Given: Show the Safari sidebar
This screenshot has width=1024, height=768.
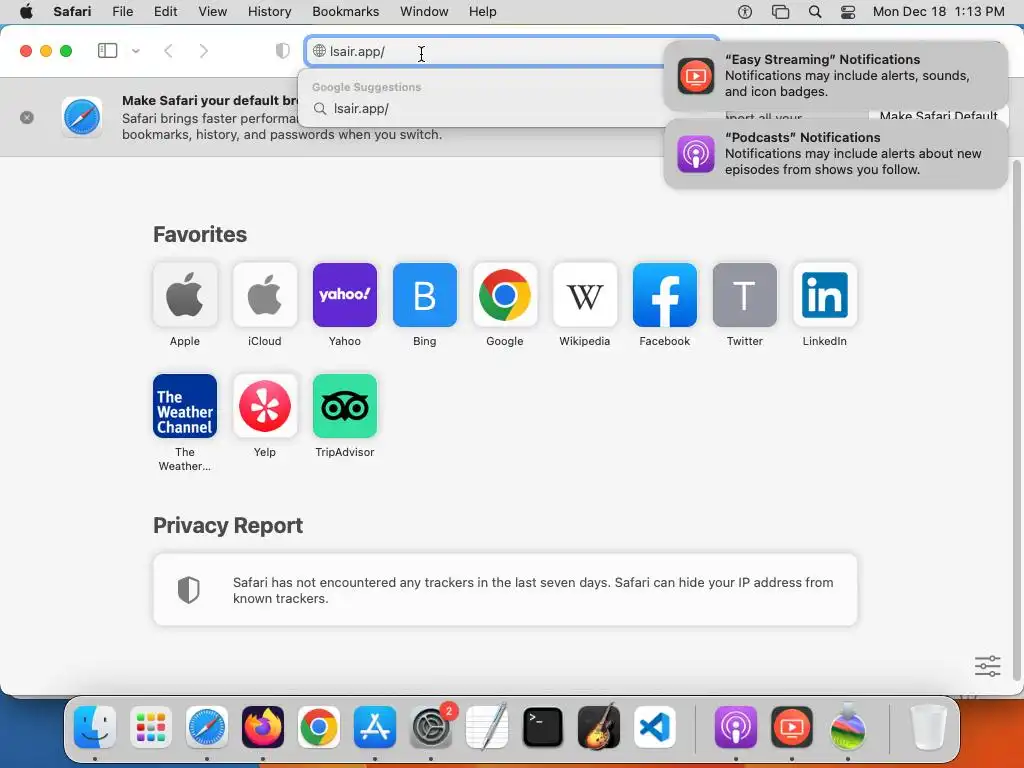Looking at the screenshot, I should (x=107, y=51).
